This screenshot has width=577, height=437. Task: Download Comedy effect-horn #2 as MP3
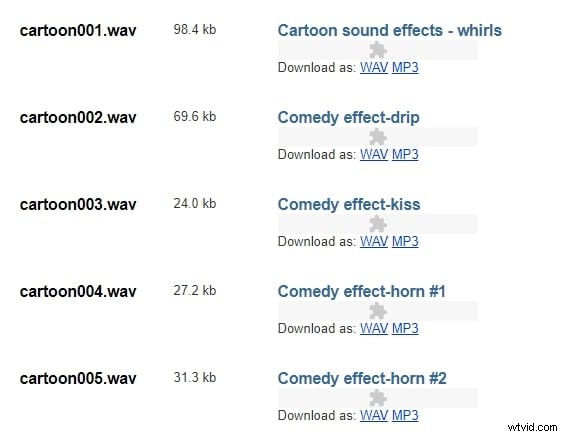tap(405, 415)
